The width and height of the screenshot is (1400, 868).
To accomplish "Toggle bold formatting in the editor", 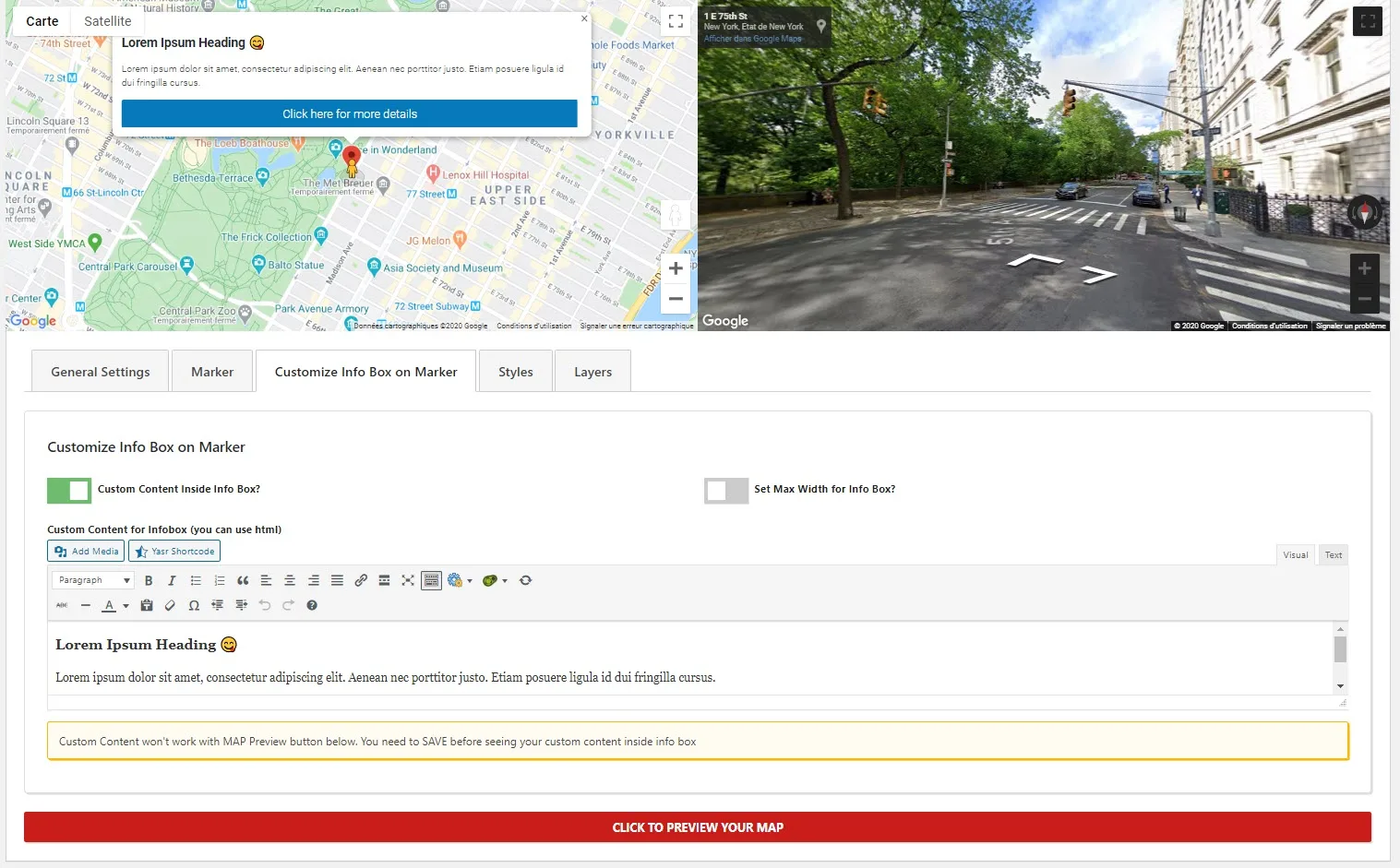I will (x=149, y=580).
